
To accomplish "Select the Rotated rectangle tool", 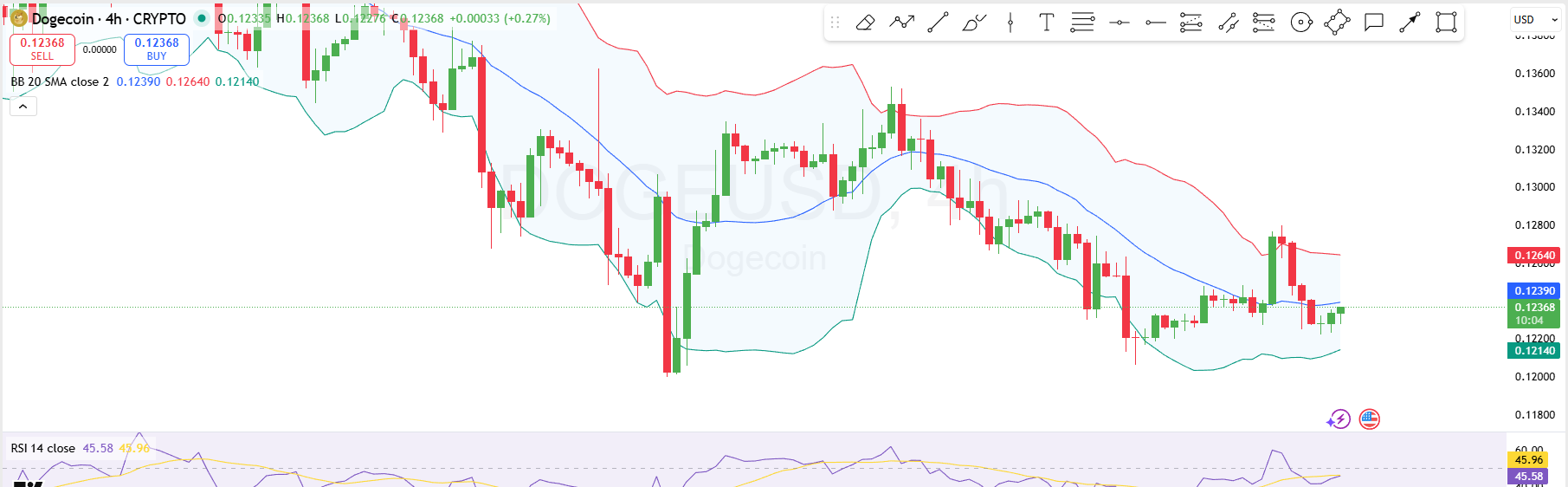I will [1338, 23].
